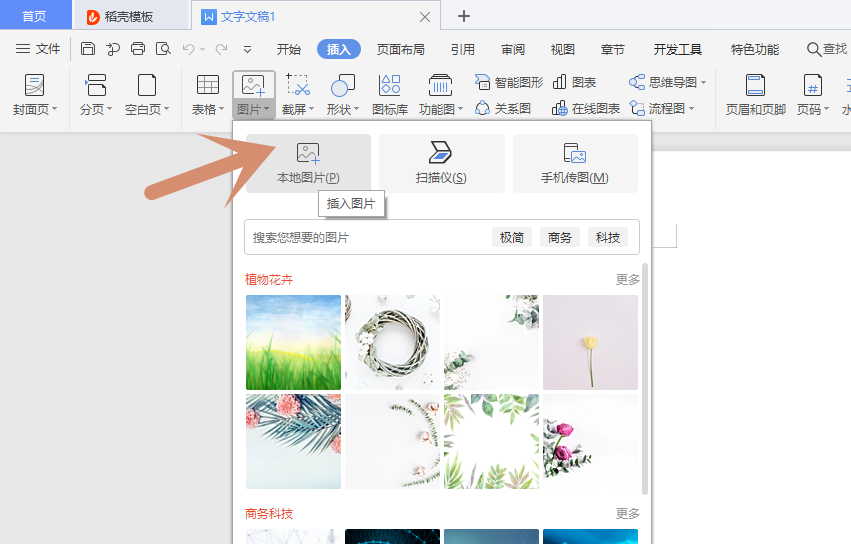The image size is (851, 544).
Task: Expand the 表格 dropdown arrow
Action: [221, 109]
